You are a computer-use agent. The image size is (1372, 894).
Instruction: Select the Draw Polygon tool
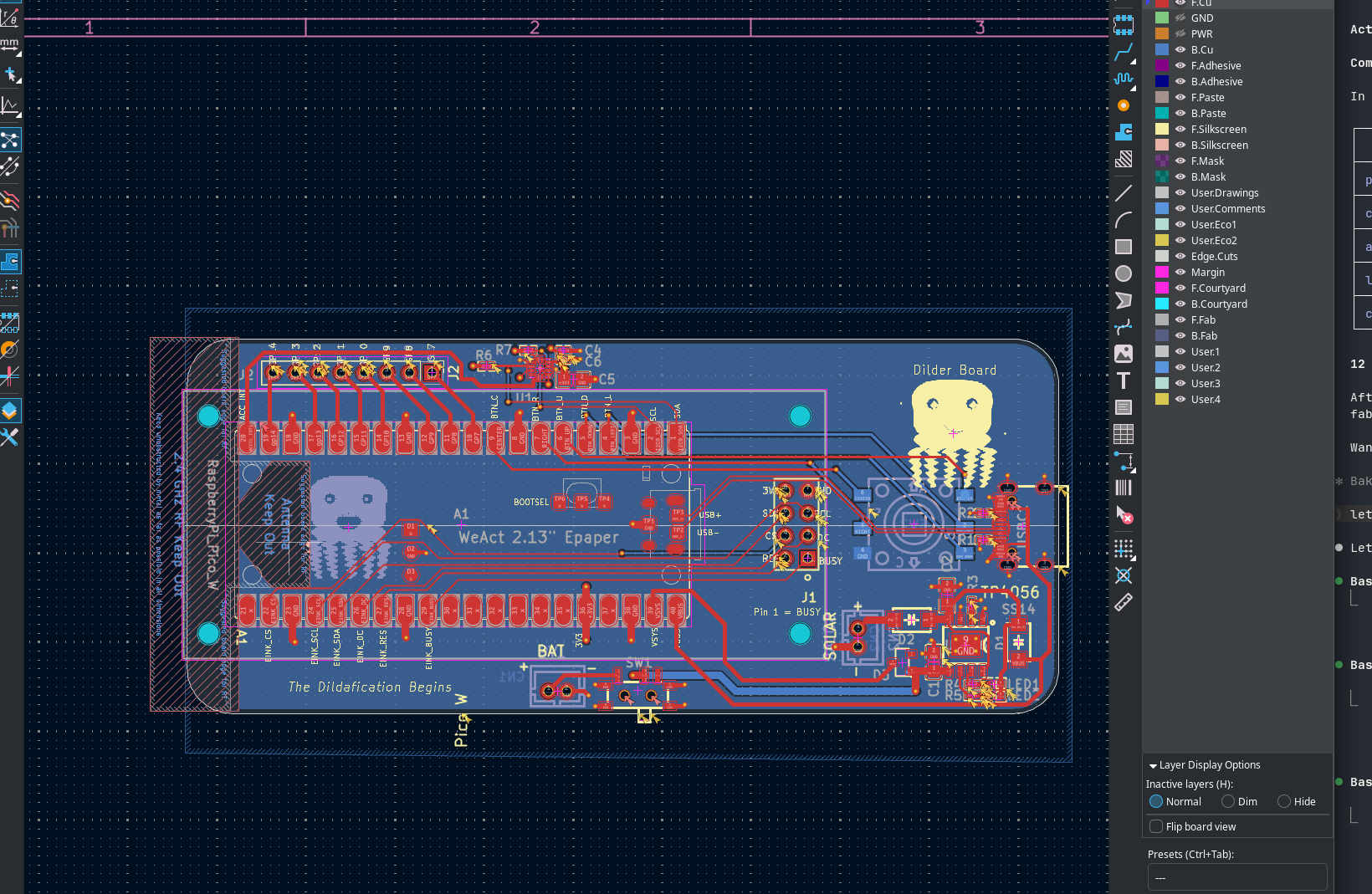click(x=1124, y=300)
